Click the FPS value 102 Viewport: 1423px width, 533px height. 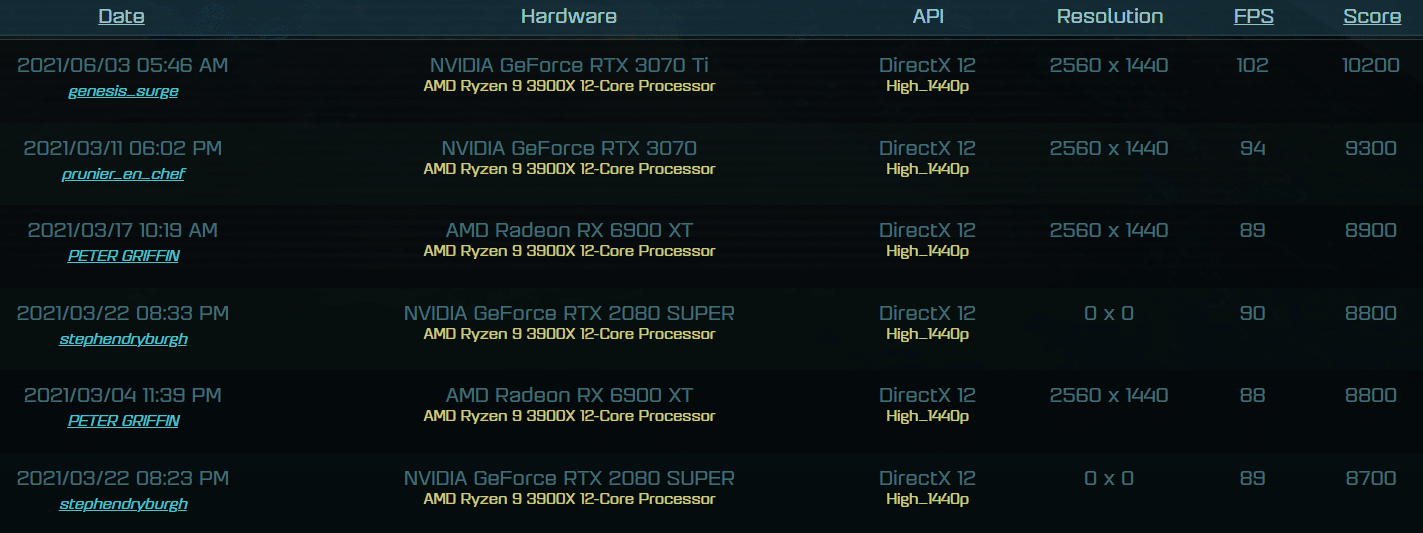coord(1252,65)
